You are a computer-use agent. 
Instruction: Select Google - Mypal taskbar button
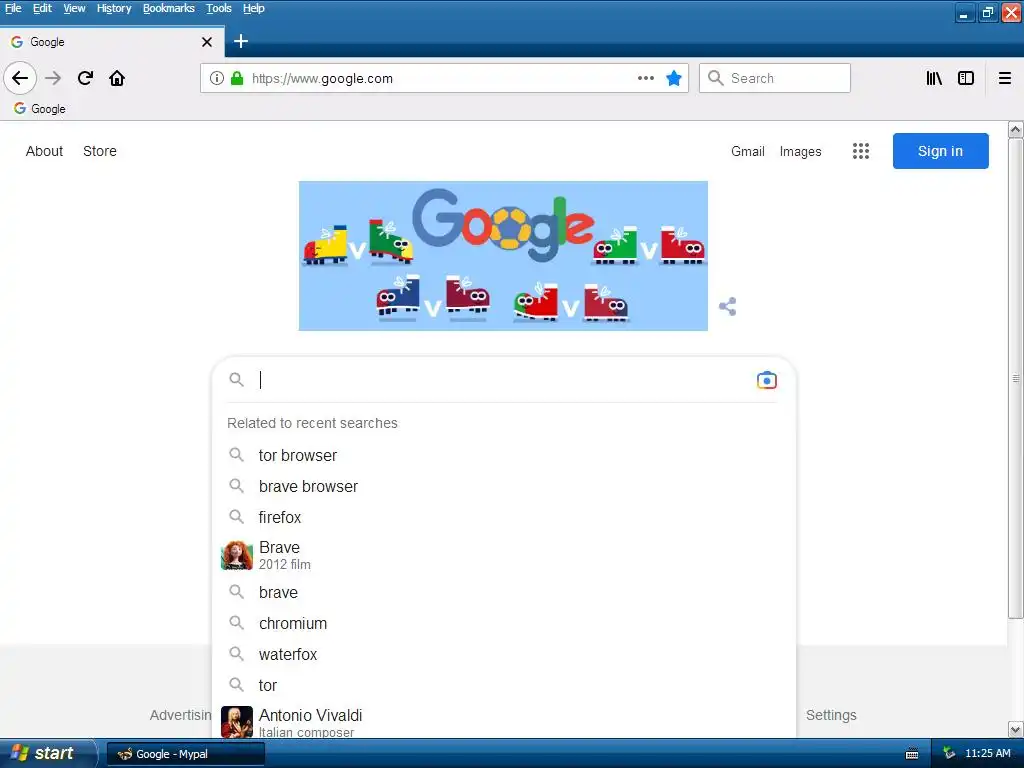click(x=185, y=754)
